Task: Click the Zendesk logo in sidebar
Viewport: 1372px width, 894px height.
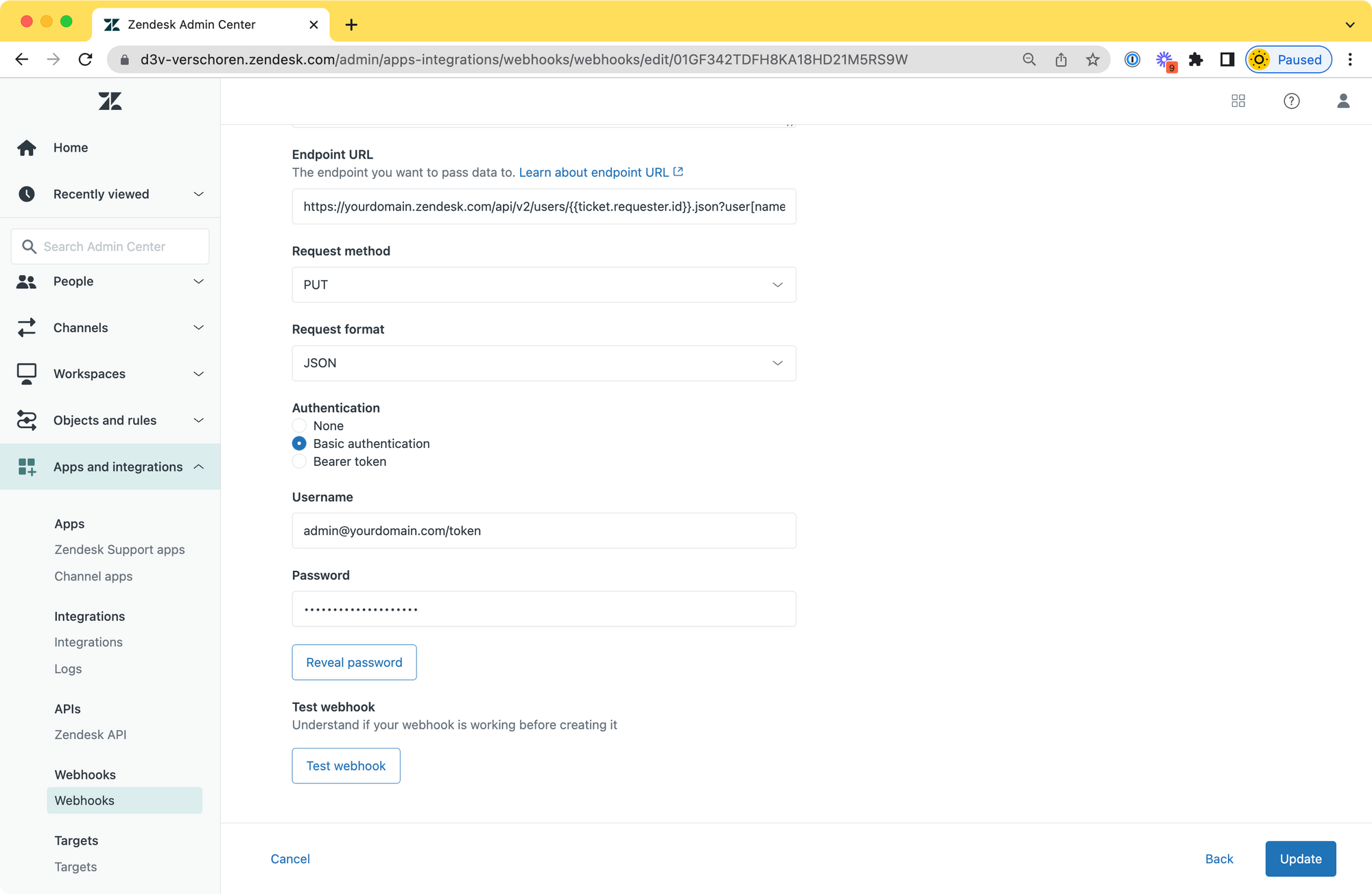Action: (110, 102)
